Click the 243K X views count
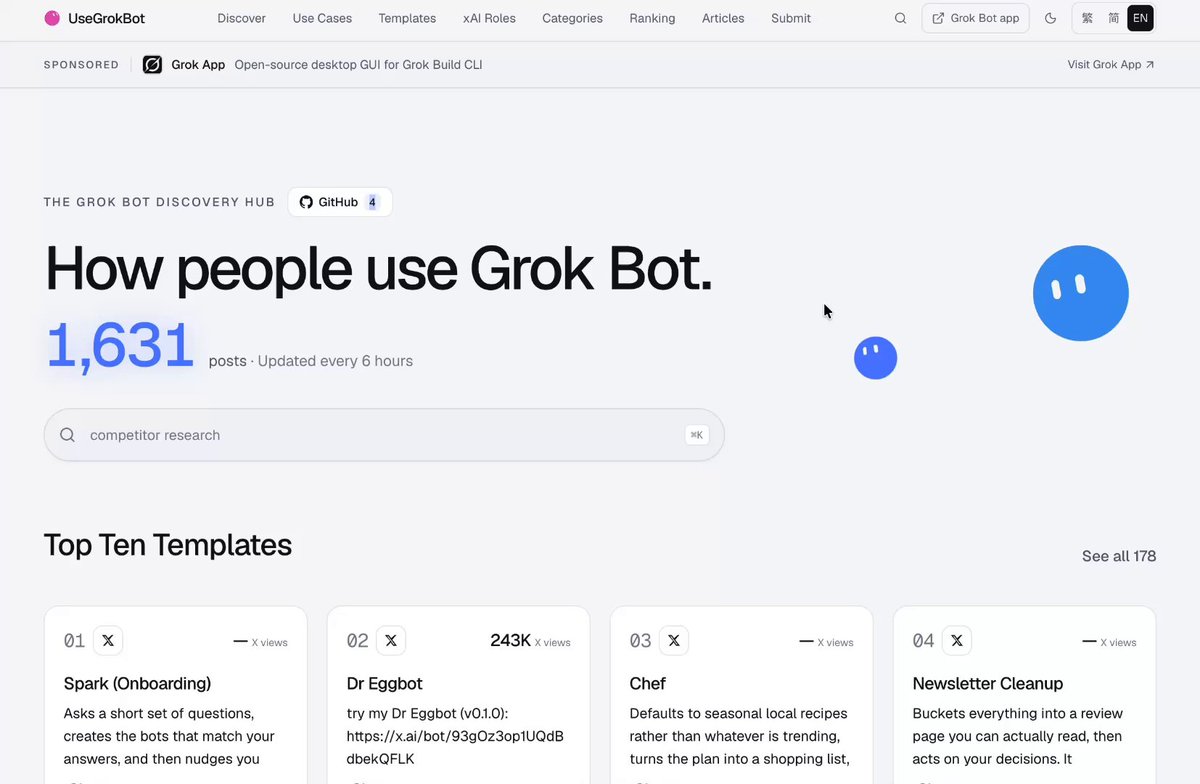The image size is (1200, 784). 530,641
